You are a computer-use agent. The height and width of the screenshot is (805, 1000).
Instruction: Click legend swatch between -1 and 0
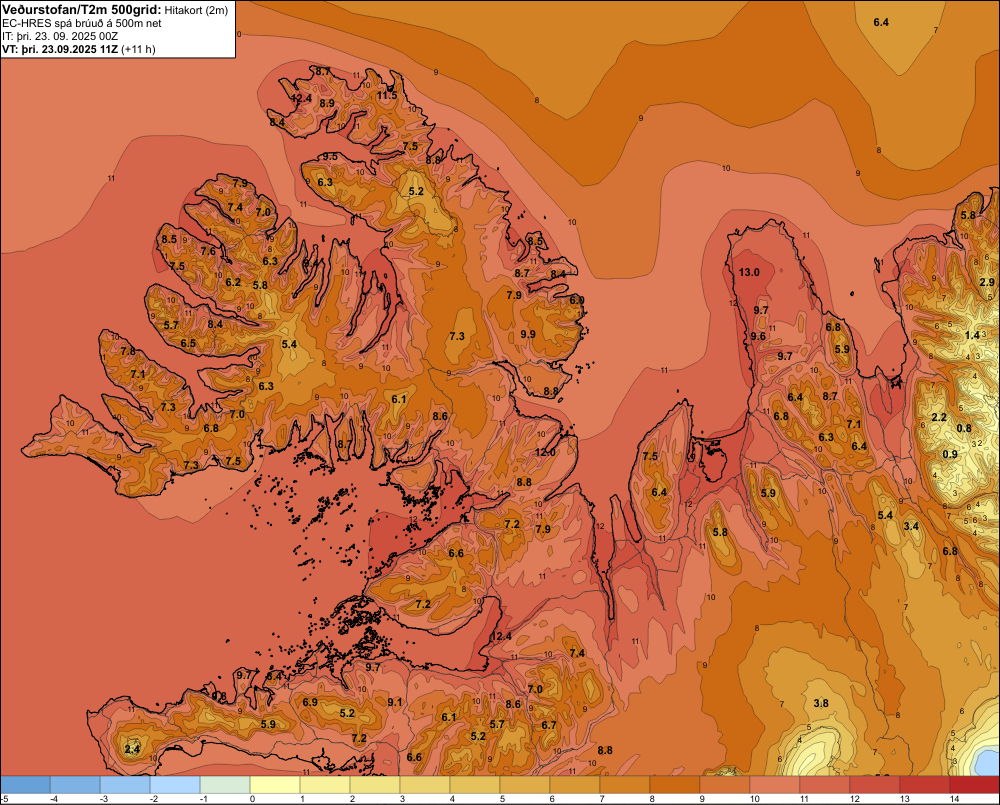225,785
